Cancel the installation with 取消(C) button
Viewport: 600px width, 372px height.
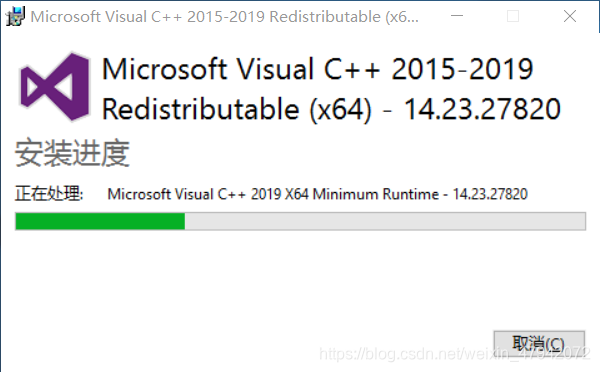tap(539, 344)
